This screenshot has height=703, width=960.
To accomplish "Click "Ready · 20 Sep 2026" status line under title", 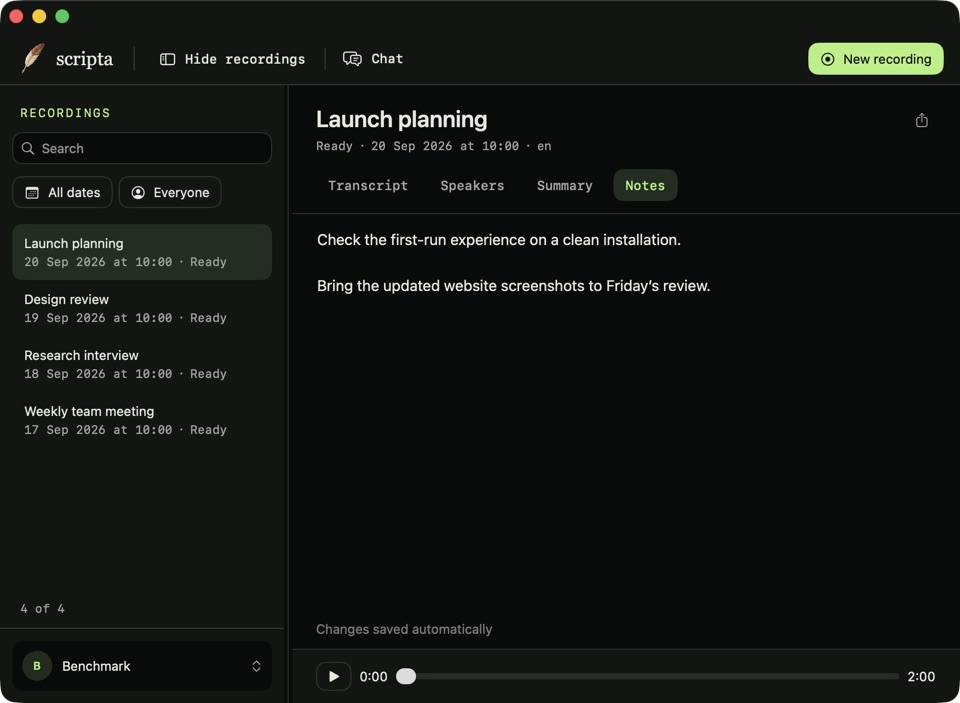I will pos(433,146).
